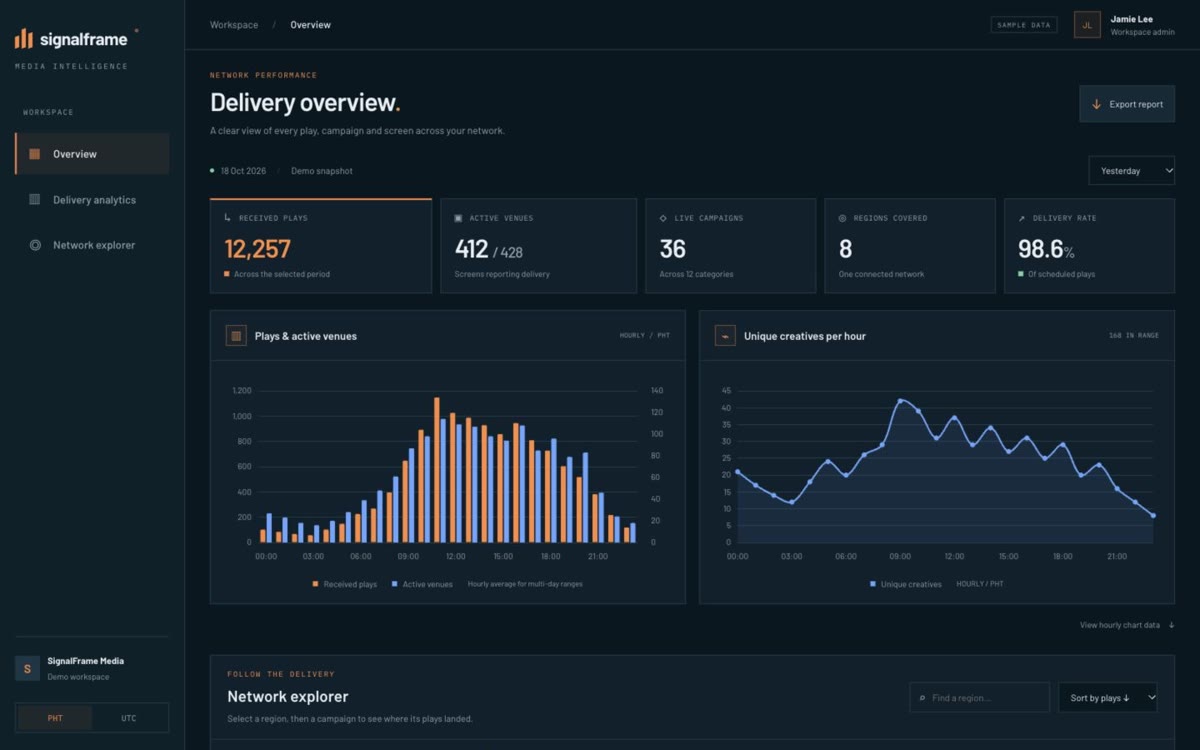Click the Plays & active venues chart icon
Screen dimensions: 1200x750
(x=236, y=336)
